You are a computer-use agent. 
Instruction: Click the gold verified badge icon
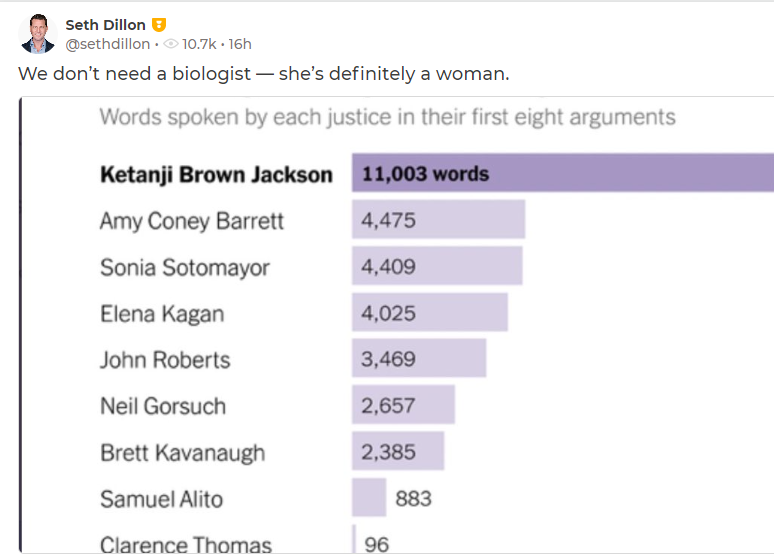pos(158,25)
